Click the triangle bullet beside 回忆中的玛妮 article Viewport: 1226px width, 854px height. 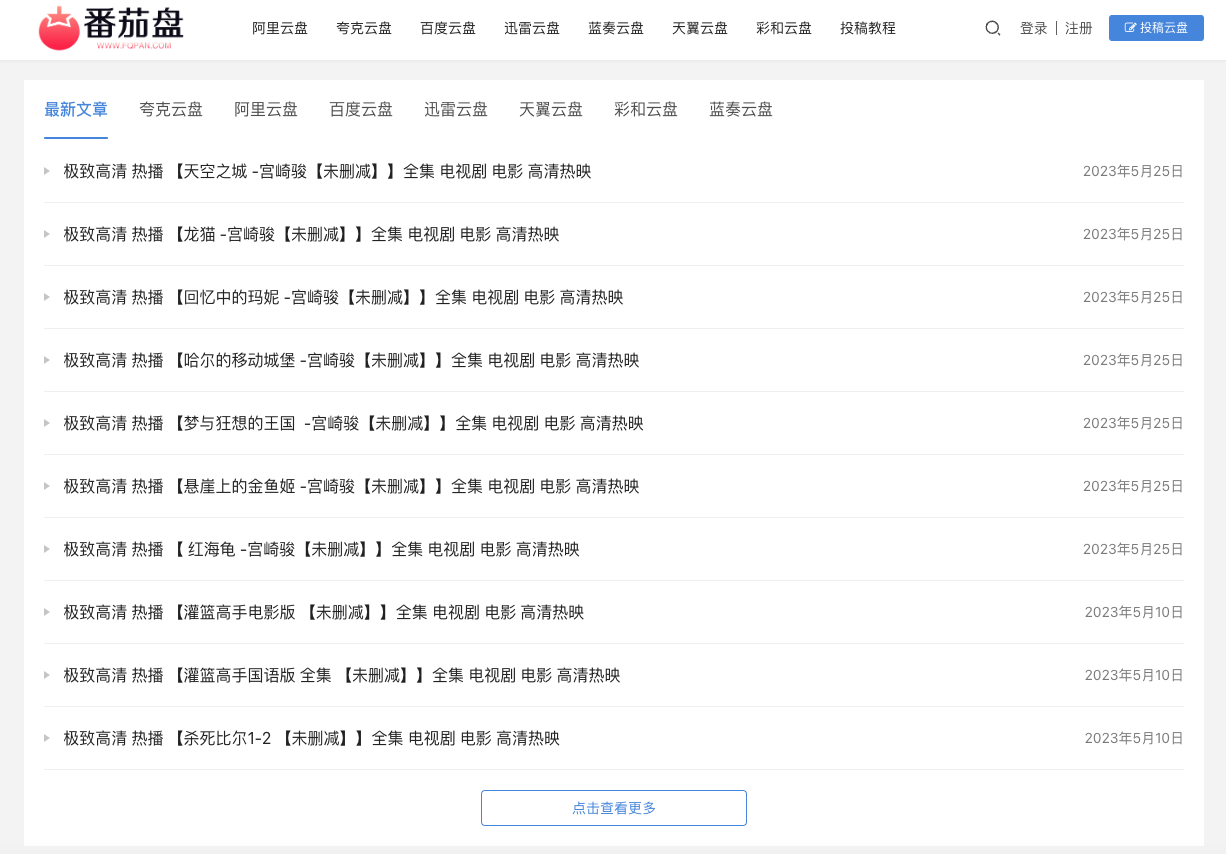pyautogui.click(x=47, y=297)
